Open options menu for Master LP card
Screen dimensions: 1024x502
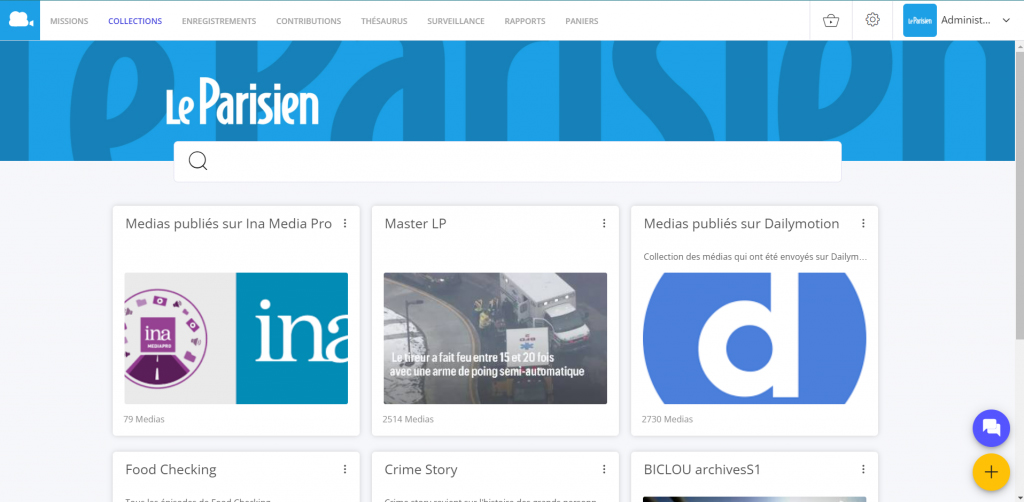click(x=604, y=223)
